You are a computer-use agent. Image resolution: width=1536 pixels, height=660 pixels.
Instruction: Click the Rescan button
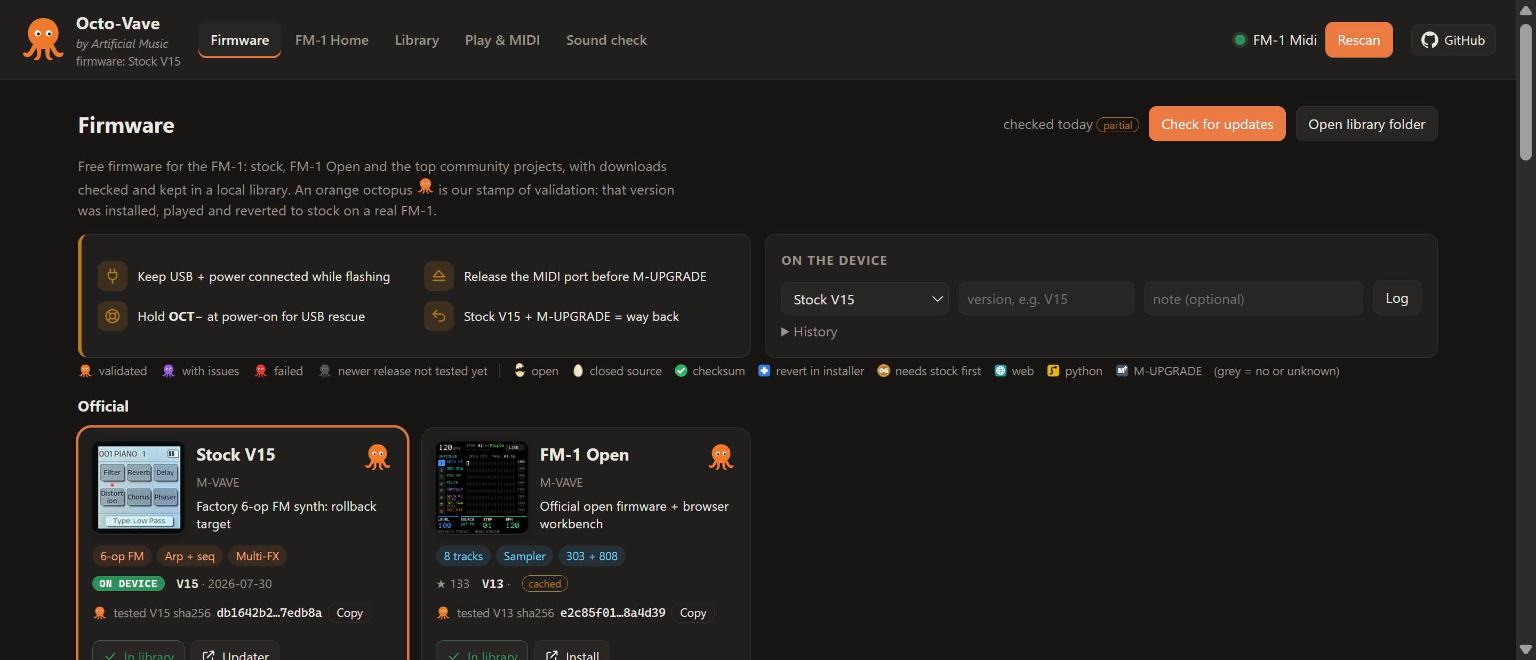[x=1358, y=40]
